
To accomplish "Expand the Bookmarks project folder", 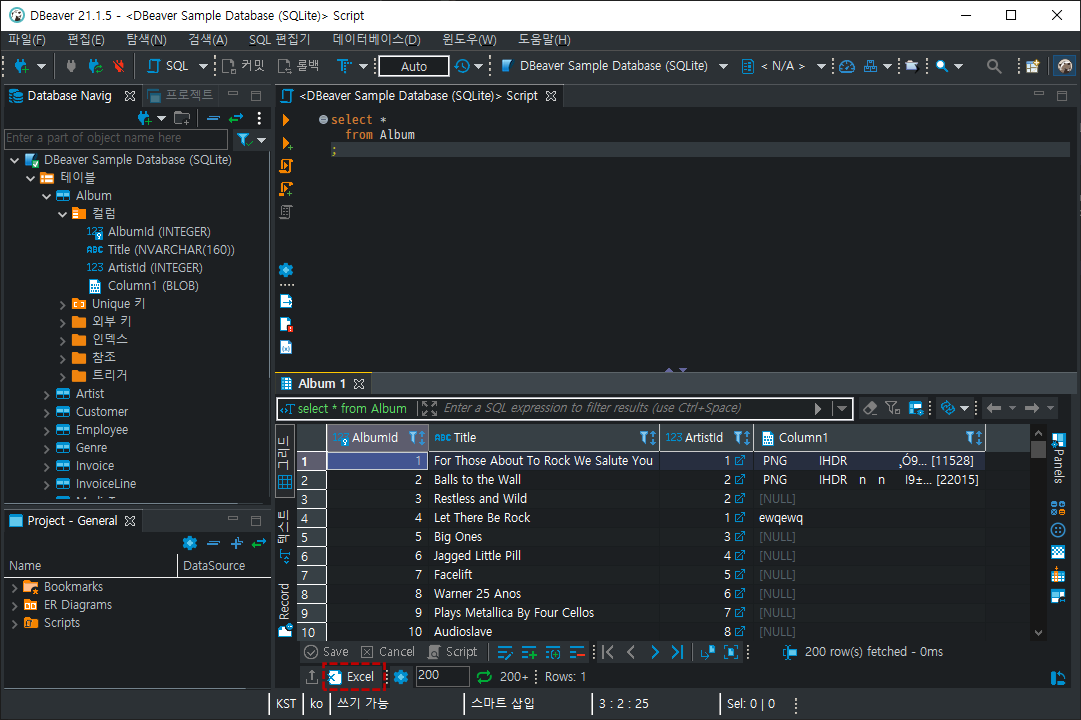I will point(14,588).
